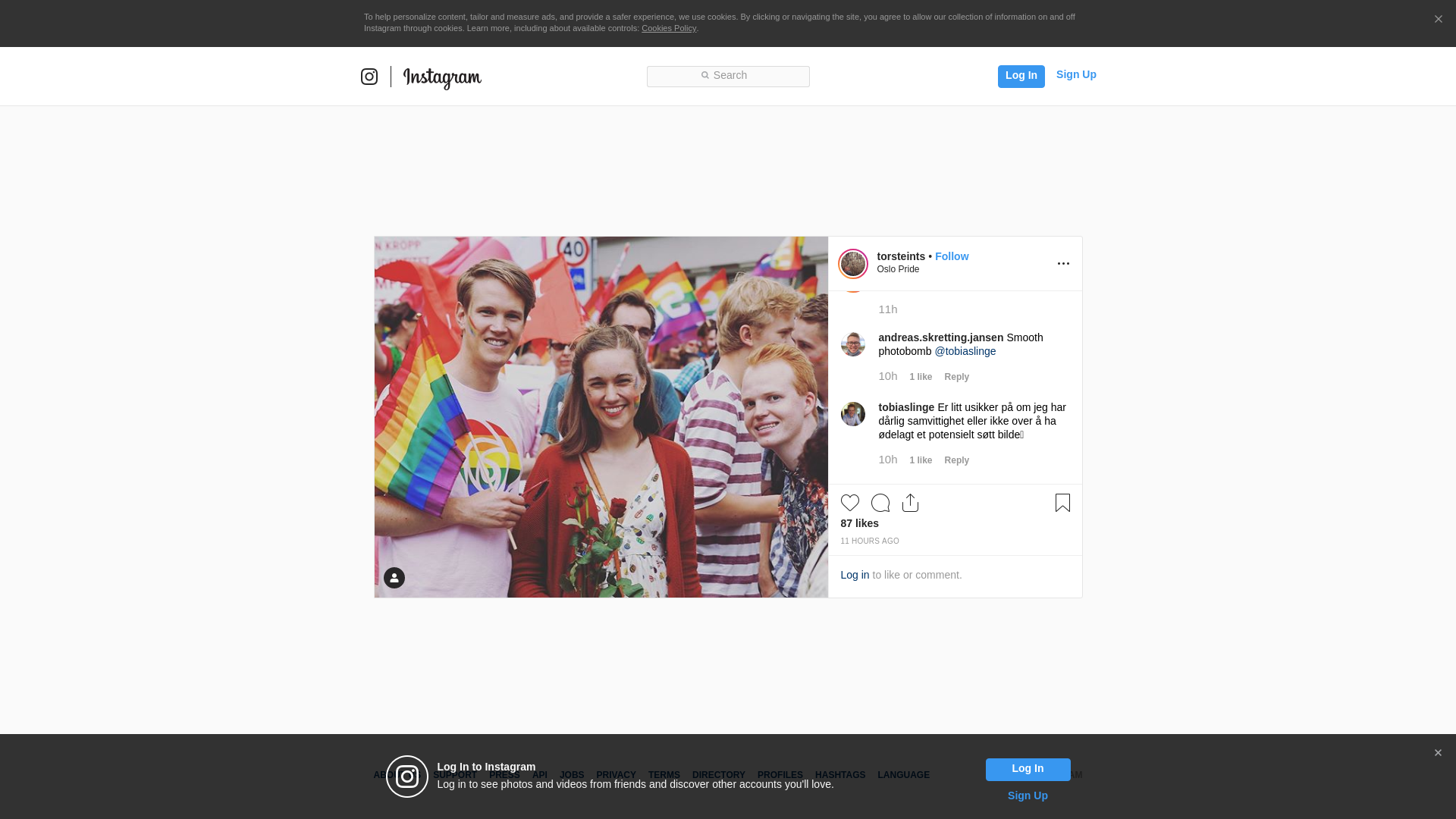
Task: Open the three-dot post options menu
Action: click(1063, 264)
